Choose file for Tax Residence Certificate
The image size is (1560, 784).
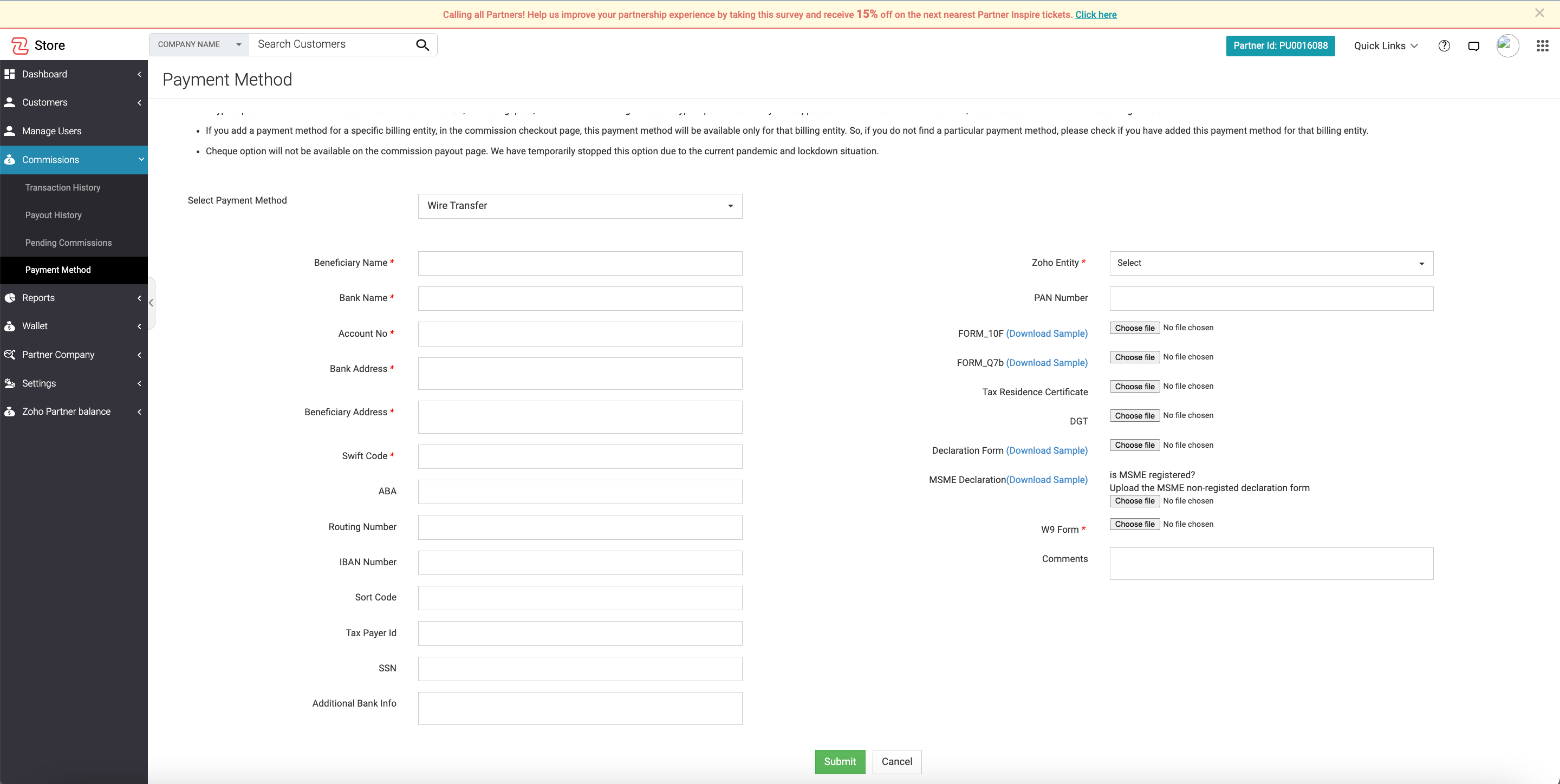click(x=1134, y=386)
